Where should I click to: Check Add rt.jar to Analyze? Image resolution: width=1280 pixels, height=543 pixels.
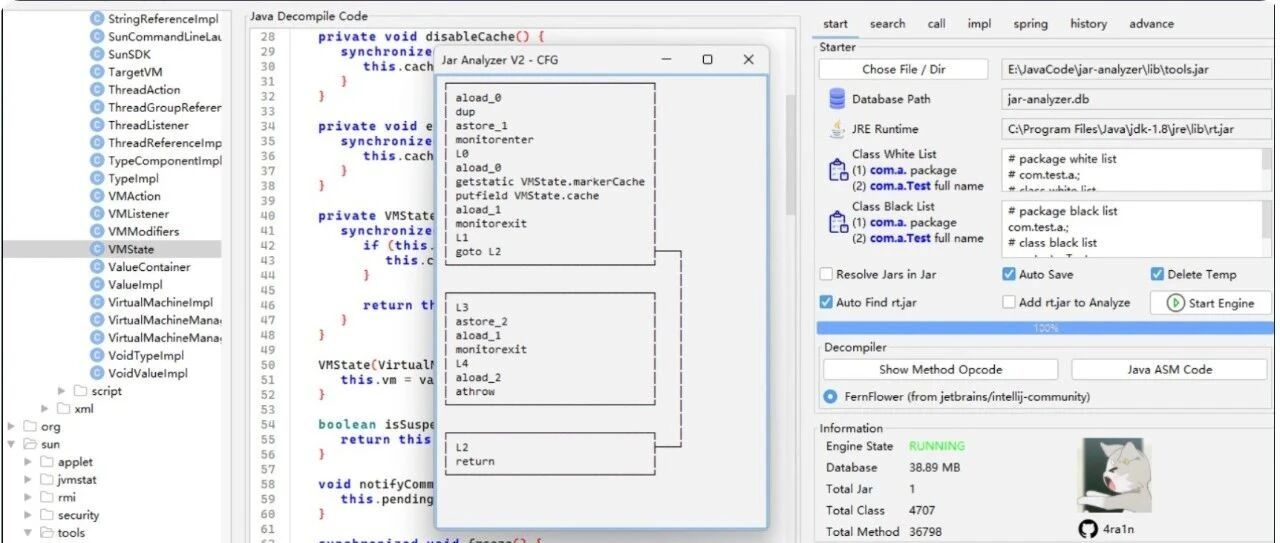(x=1009, y=302)
